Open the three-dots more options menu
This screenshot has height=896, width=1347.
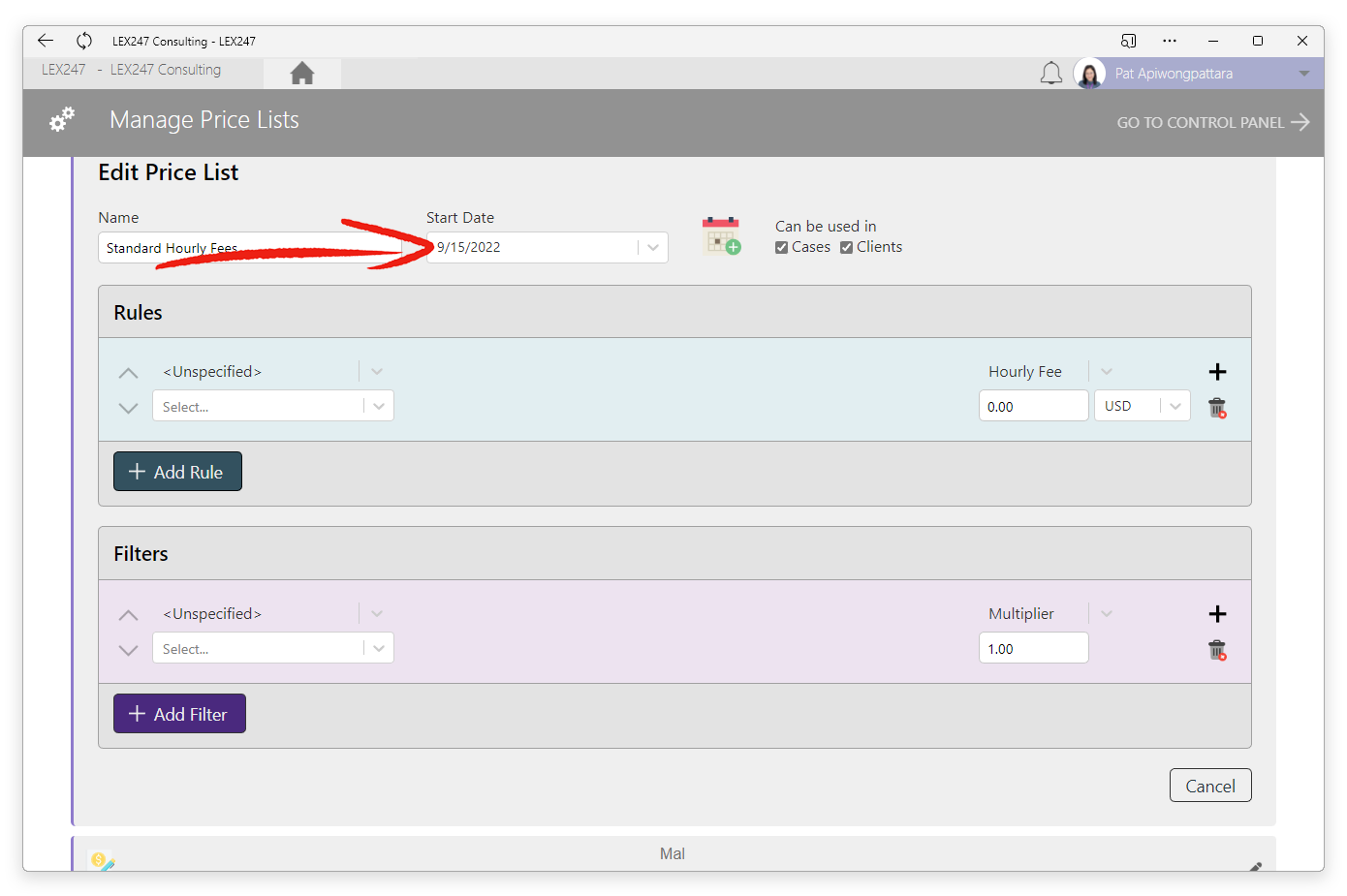[x=1170, y=41]
